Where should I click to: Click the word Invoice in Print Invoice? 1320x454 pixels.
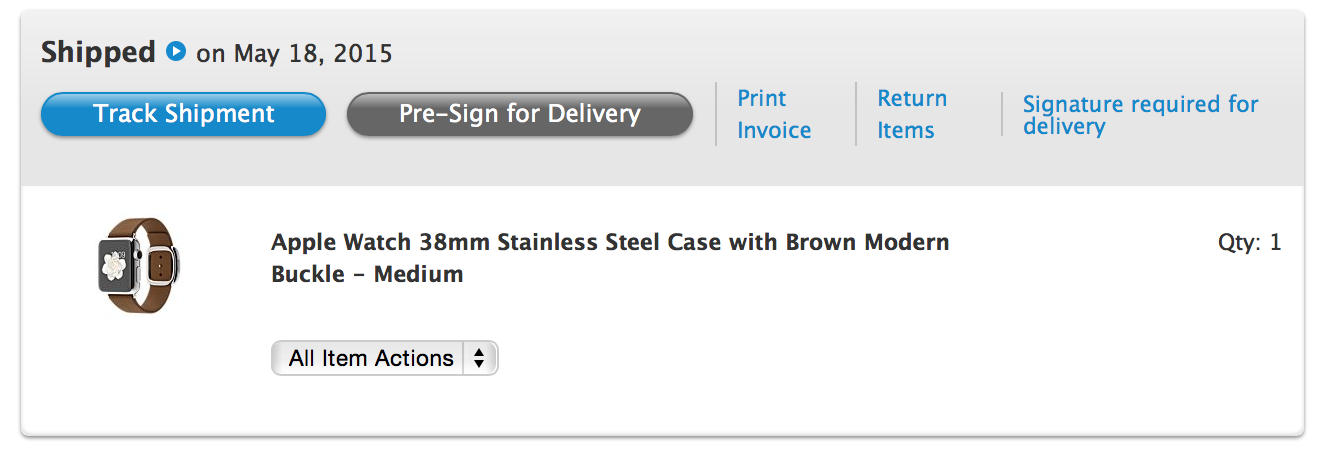pyautogui.click(x=774, y=131)
